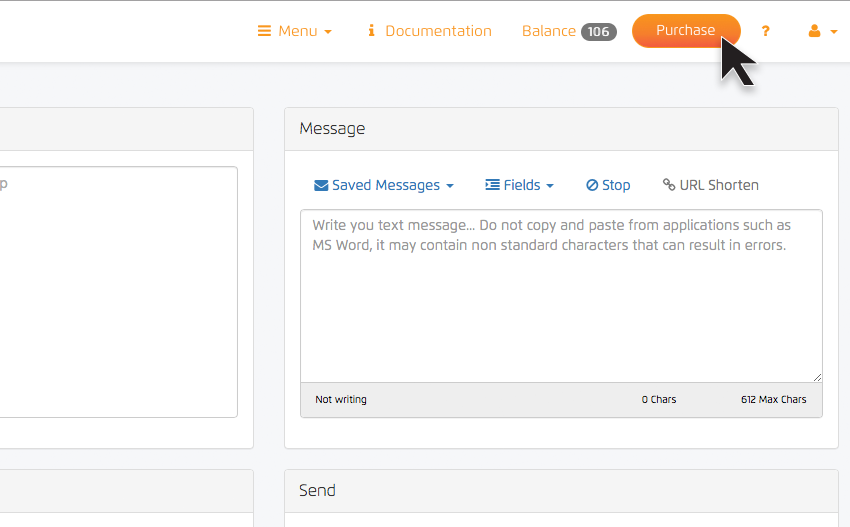Click the 612 Max Chars label
Screen dimensions: 850x527
(774, 400)
